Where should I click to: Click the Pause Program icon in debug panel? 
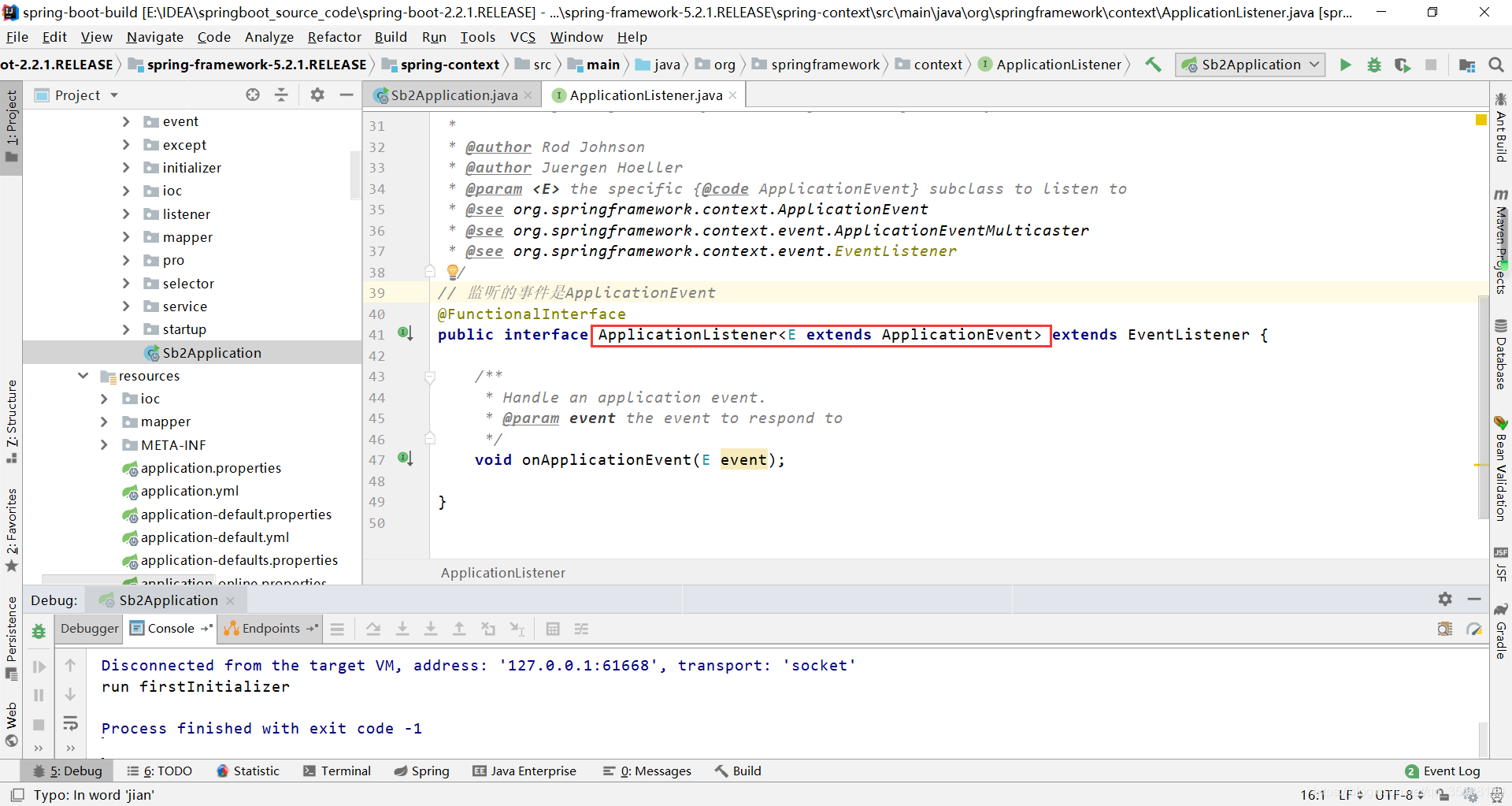click(x=39, y=695)
